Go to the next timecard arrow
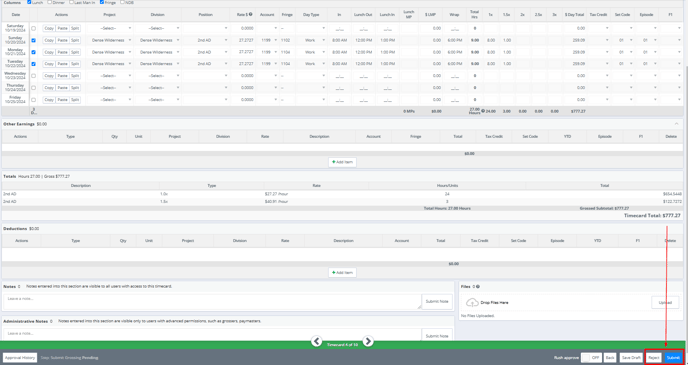Screen dimensions: 688x365 point(368,341)
